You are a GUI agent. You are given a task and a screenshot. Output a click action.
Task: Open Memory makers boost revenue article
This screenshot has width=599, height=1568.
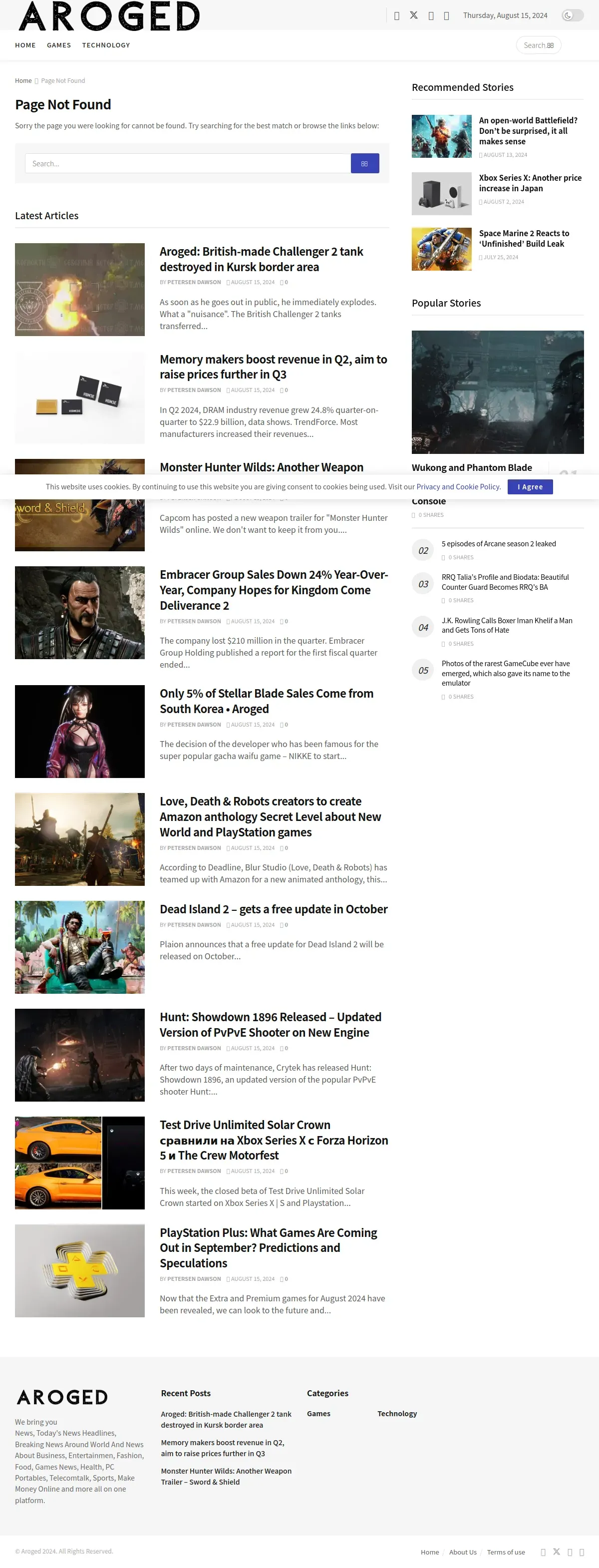(x=274, y=367)
